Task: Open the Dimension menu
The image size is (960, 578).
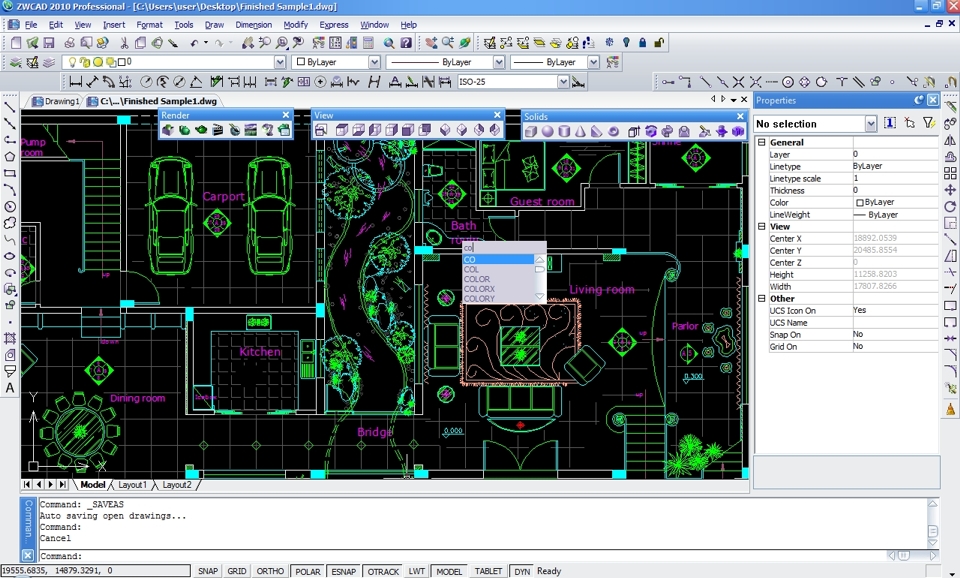Action: click(x=254, y=24)
